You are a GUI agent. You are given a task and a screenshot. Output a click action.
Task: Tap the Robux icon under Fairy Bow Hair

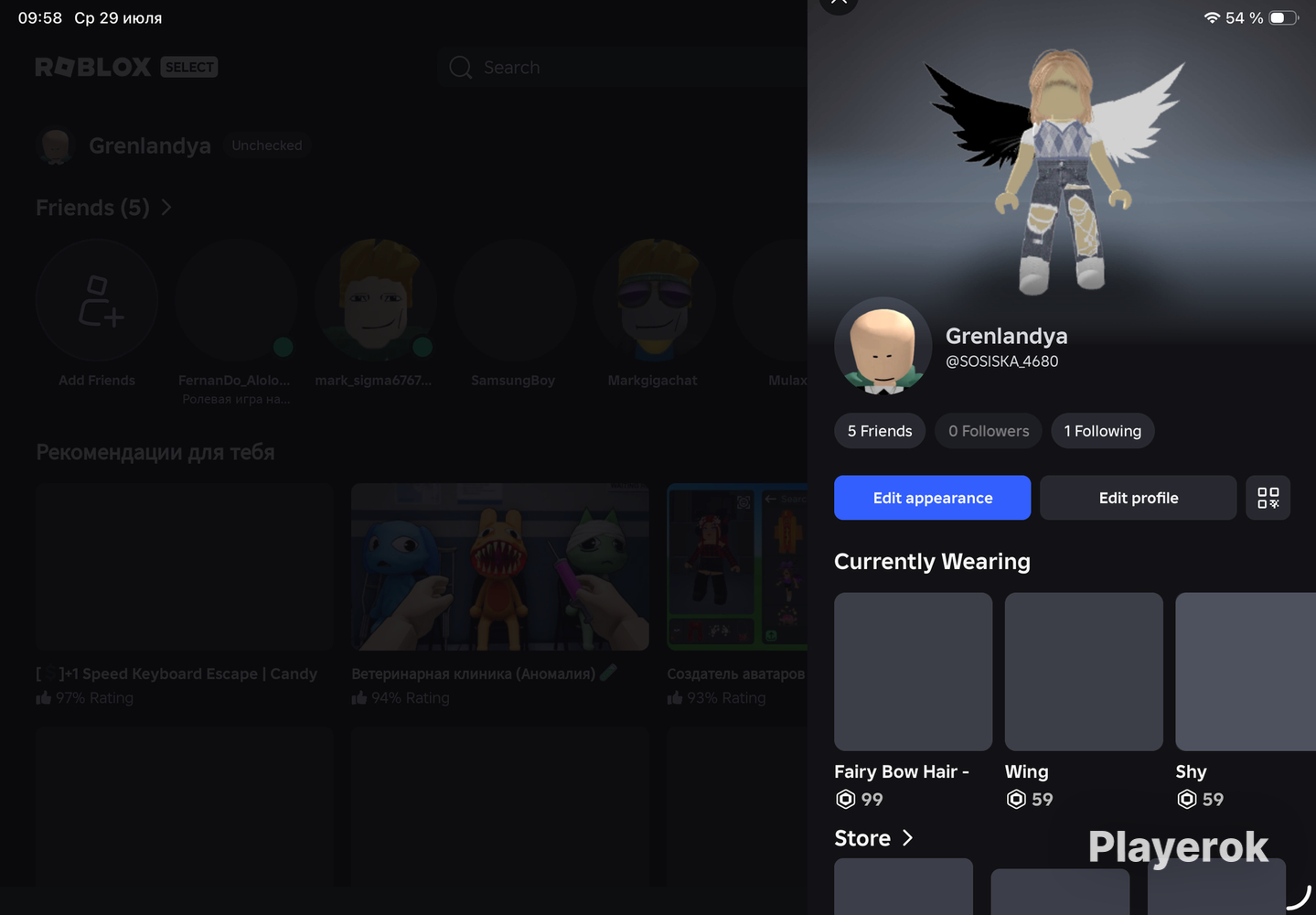pos(846,800)
